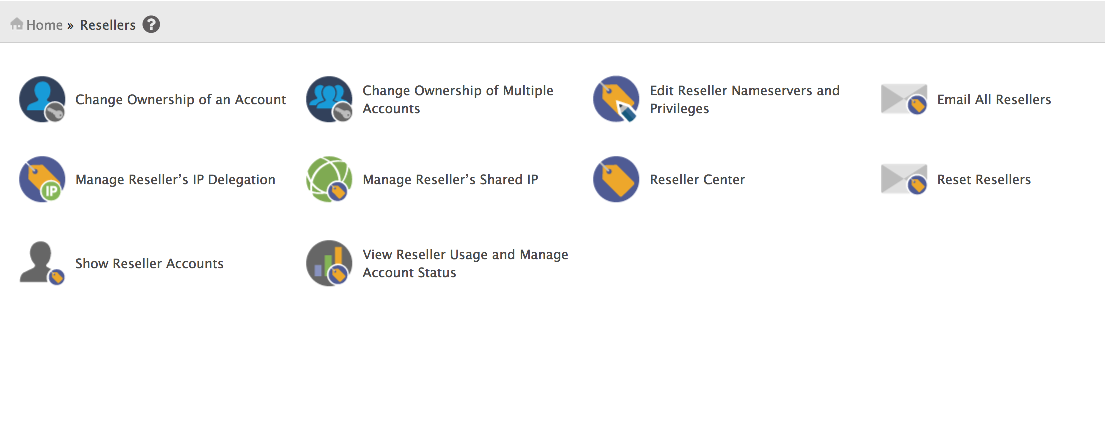Click the Change Ownership of Multiple Accounts icon

click(329, 99)
